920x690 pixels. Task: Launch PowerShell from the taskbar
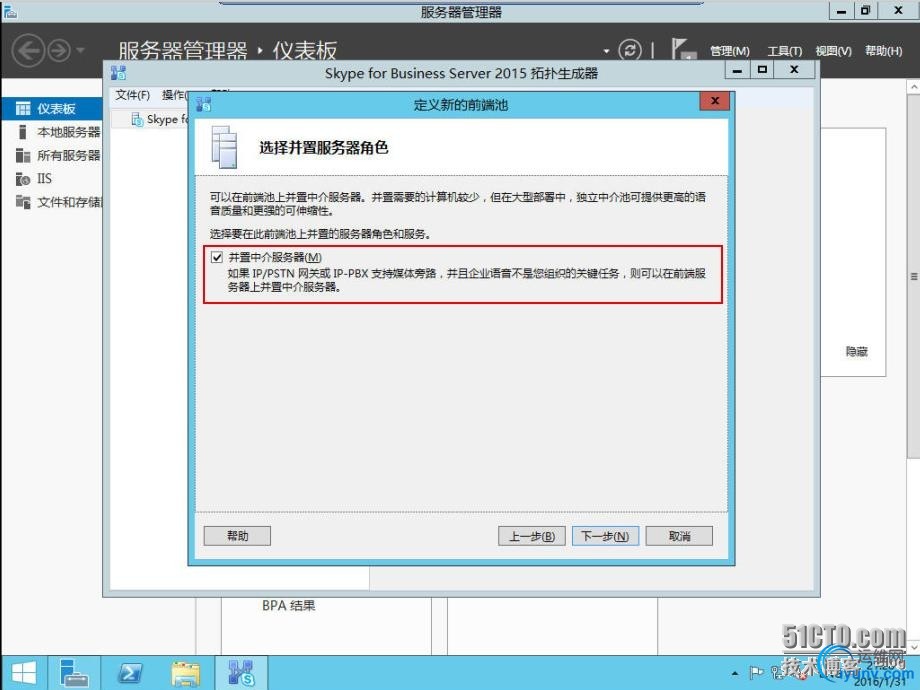[130, 673]
